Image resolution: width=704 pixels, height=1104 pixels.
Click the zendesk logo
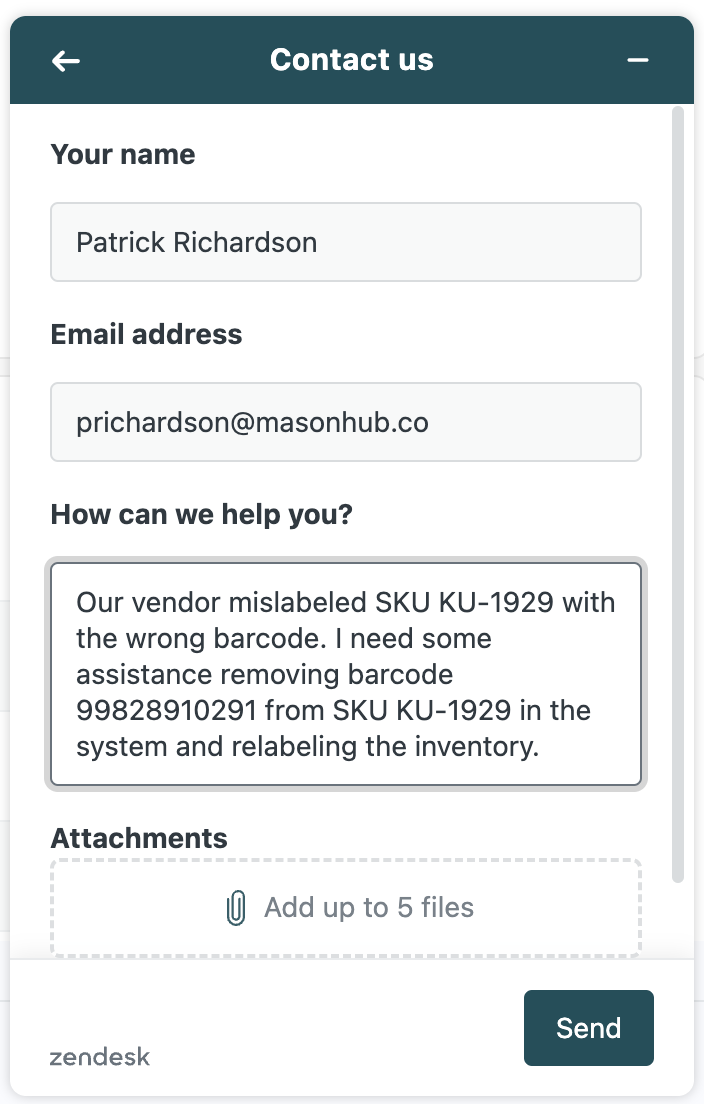point(100,1057)
